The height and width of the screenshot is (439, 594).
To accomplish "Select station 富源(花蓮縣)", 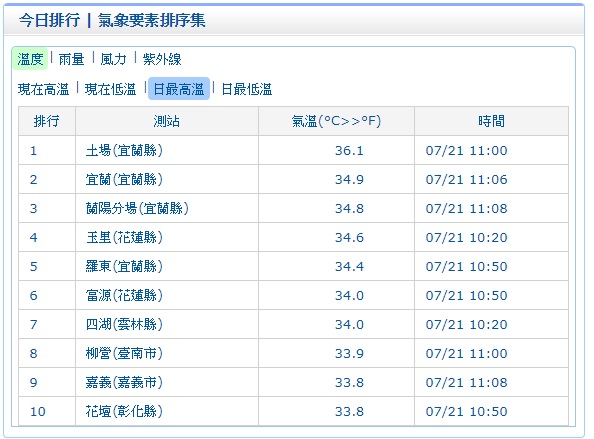I will click(124, 295).
